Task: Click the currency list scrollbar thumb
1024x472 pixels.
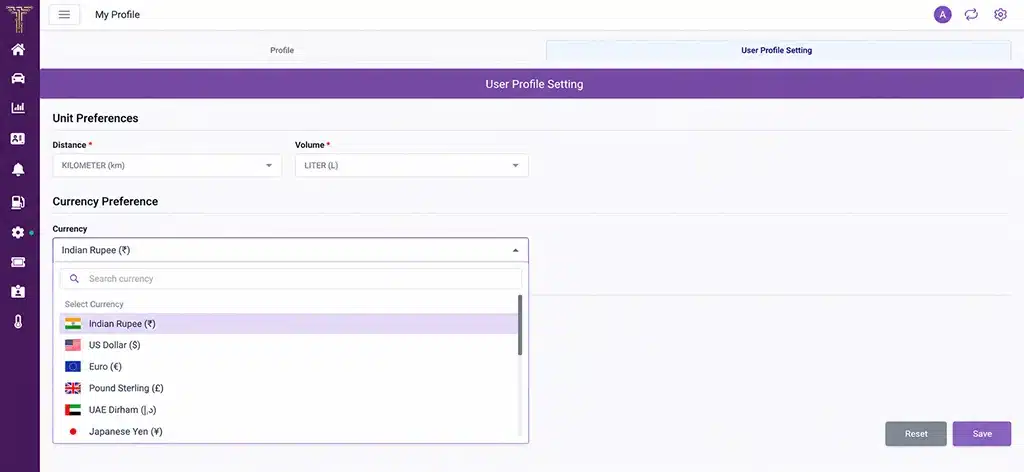Action: tap(520, 325)
